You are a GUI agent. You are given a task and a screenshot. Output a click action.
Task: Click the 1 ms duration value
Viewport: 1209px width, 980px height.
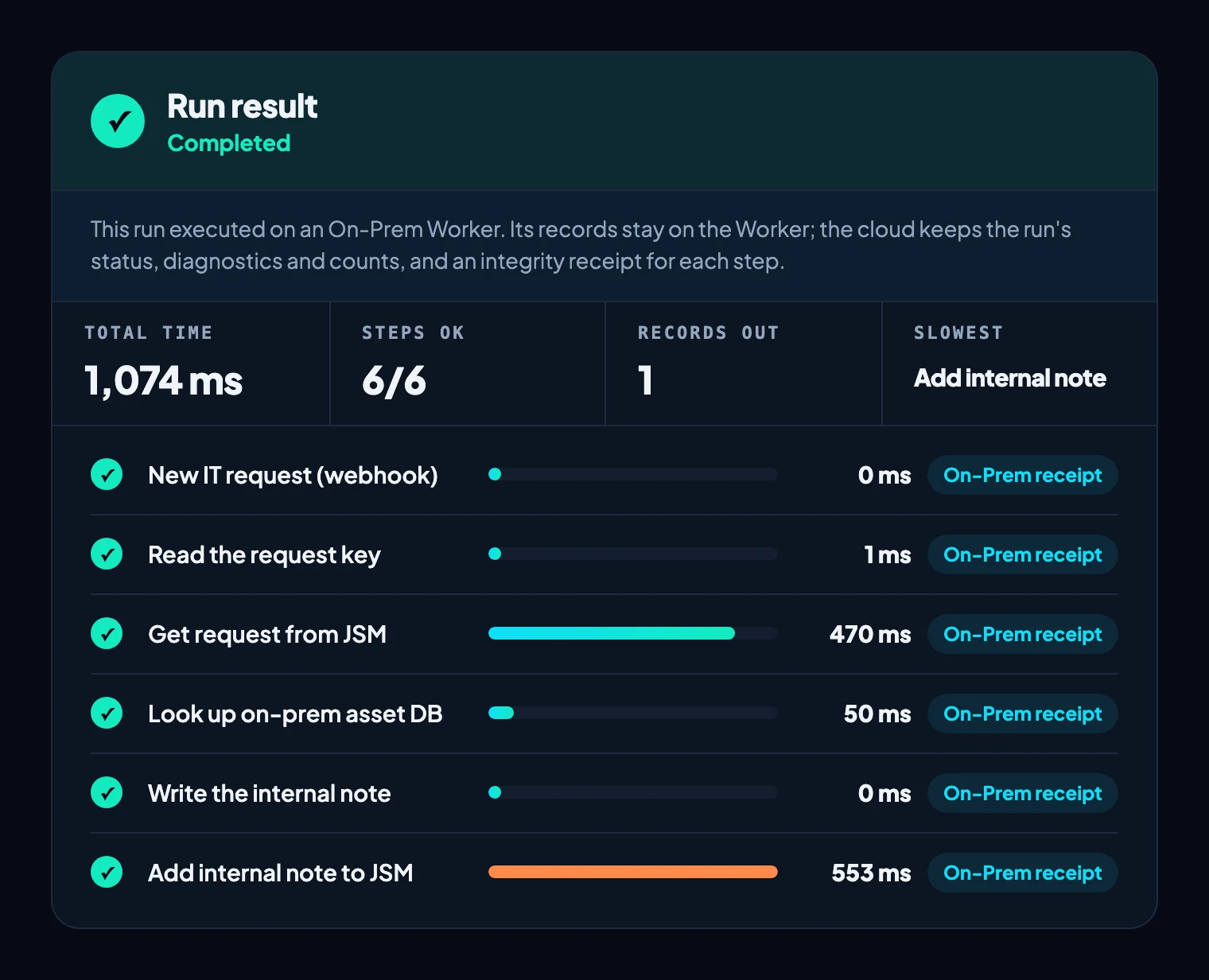pyautogui.click(x=888, y=554)
